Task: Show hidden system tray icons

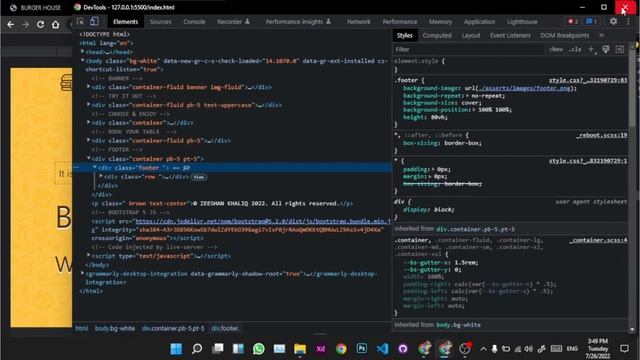Action: (x=483, y=349)
